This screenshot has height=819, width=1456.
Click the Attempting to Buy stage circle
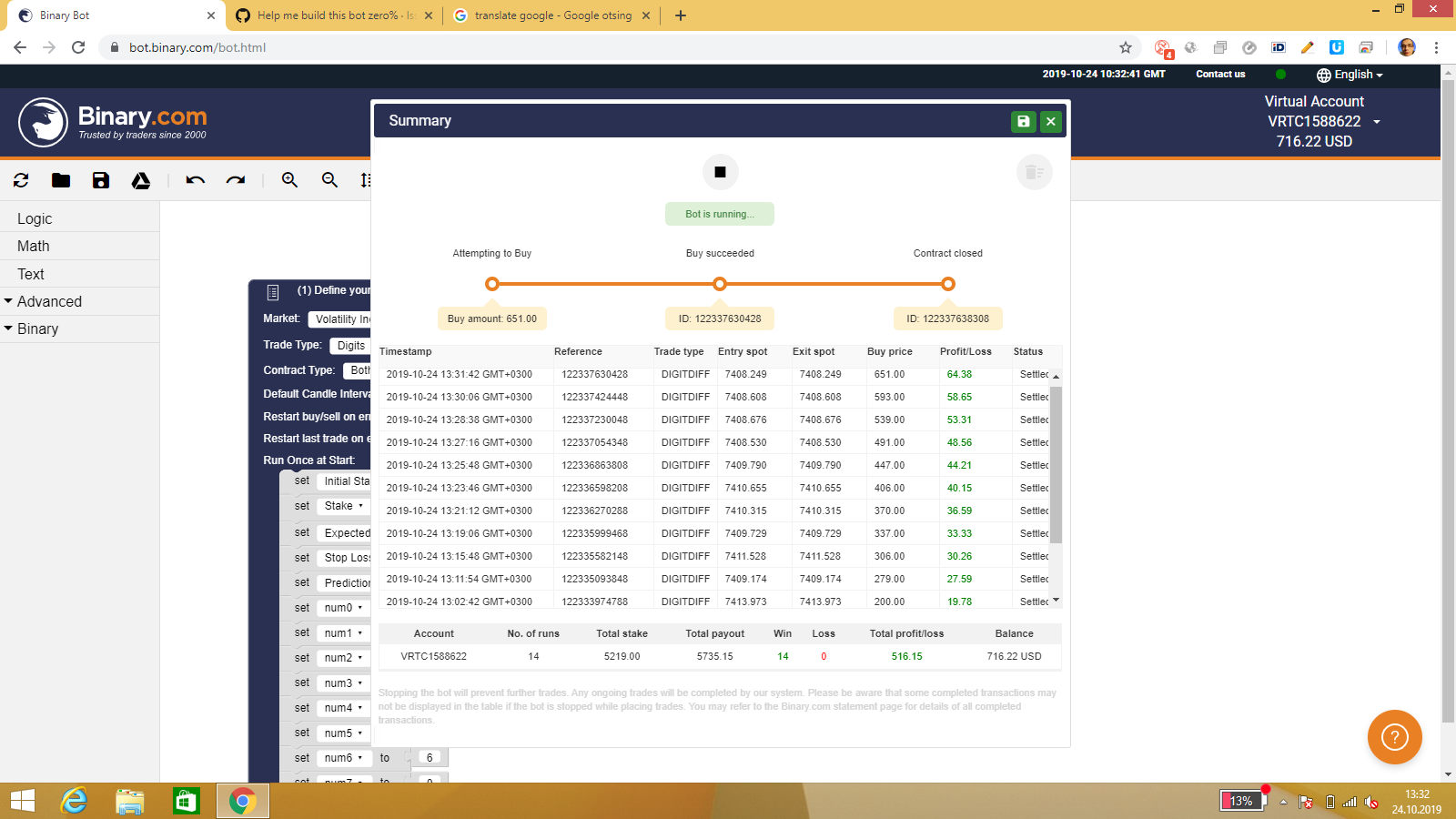[492, 284]
